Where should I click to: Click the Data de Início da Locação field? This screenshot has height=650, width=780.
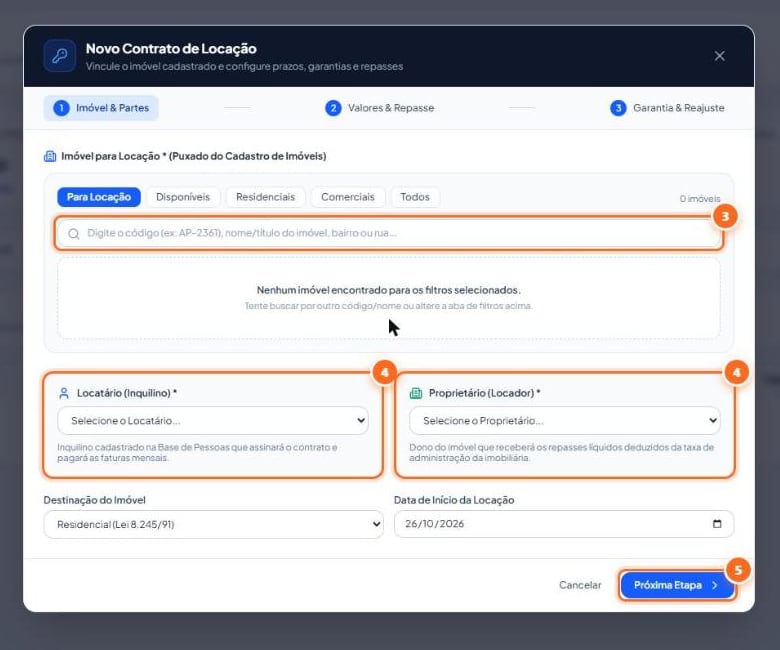(564, 524)
